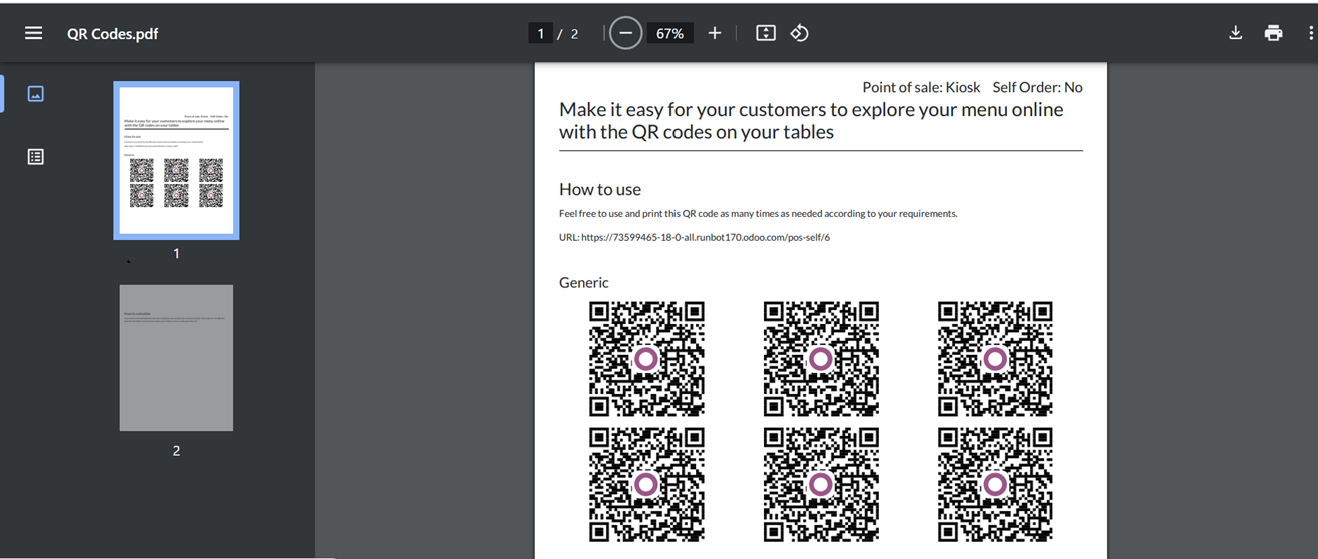This screenshot has height=559, width=1318.
Task: Click the current page number field
Action: [x=540, y=33]
